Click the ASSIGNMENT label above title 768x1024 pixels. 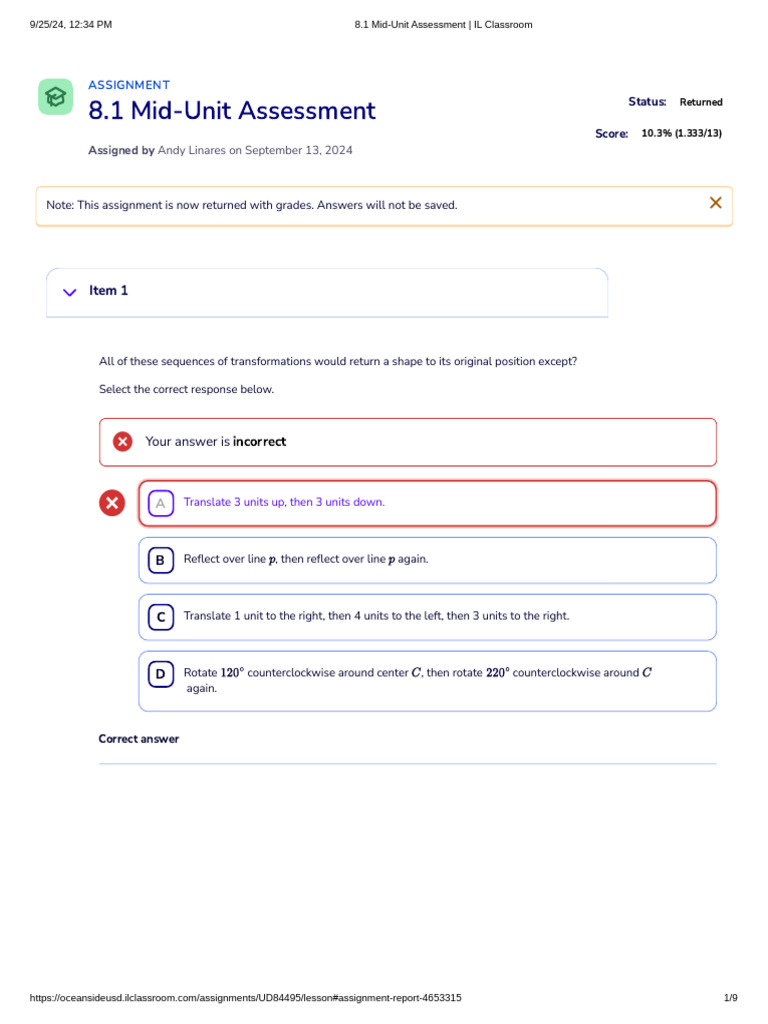(x=129, y=85)
